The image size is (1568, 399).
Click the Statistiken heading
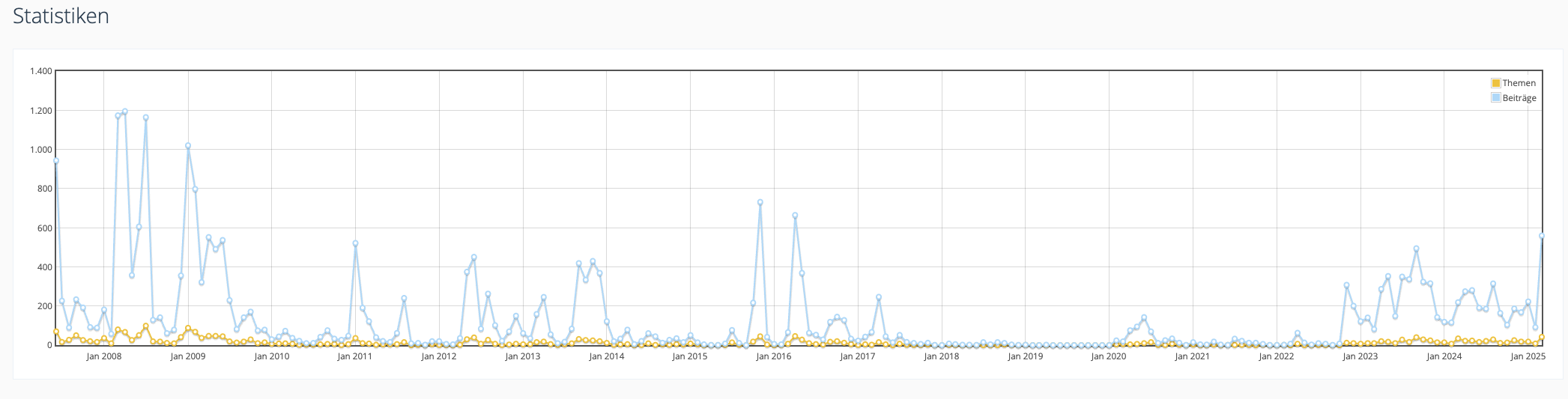61,16
